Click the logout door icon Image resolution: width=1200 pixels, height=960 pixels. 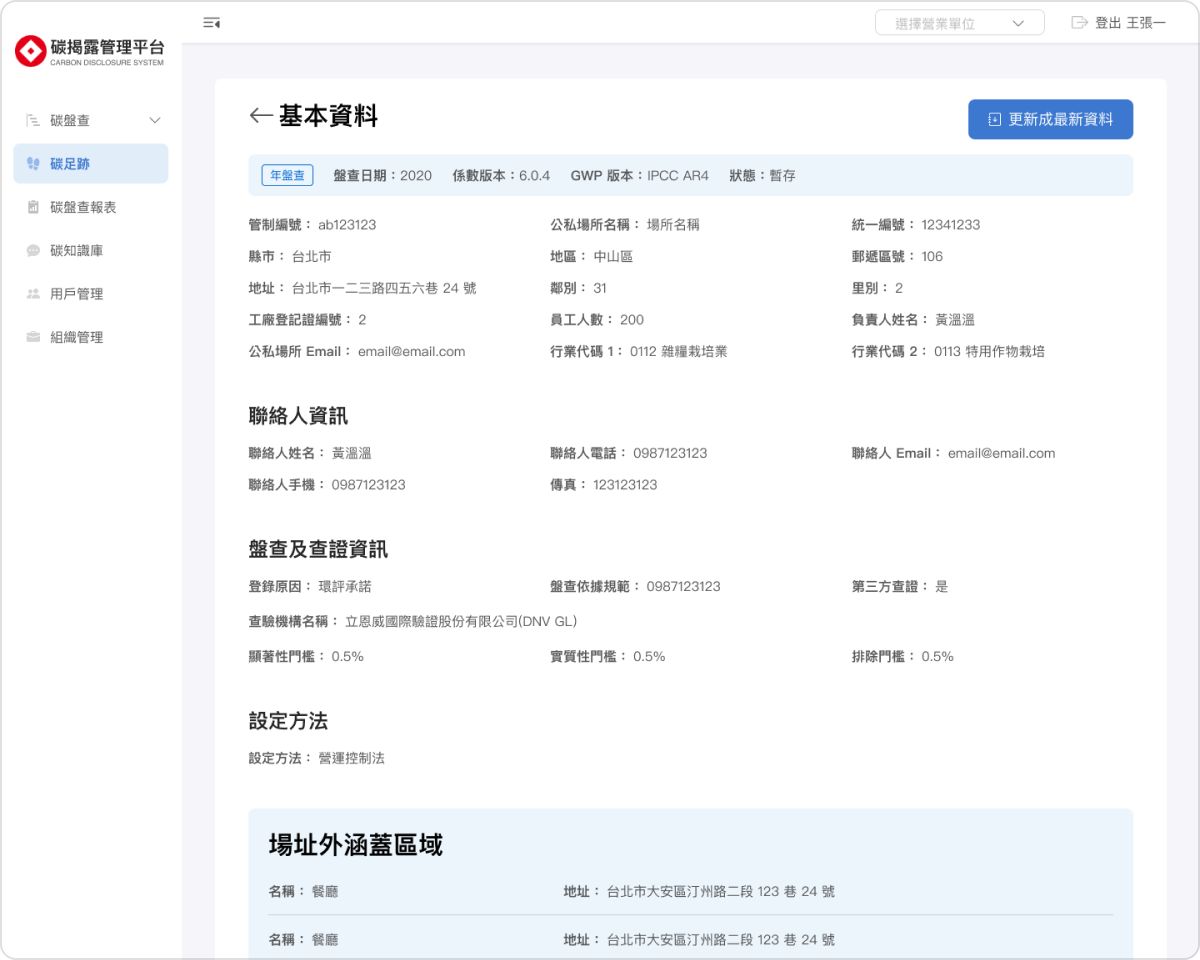[1079, 22]
